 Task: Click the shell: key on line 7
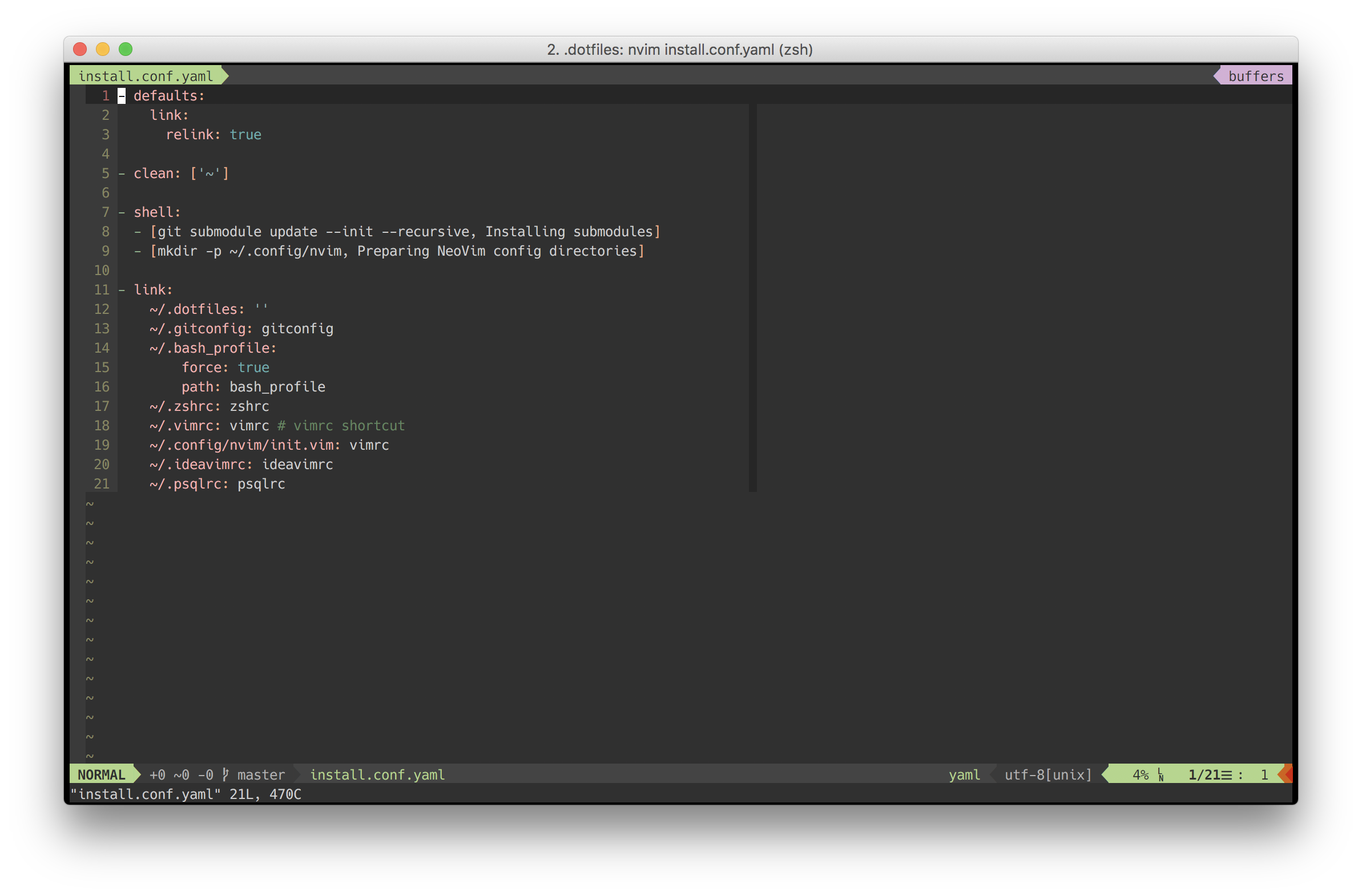(157, 212)
